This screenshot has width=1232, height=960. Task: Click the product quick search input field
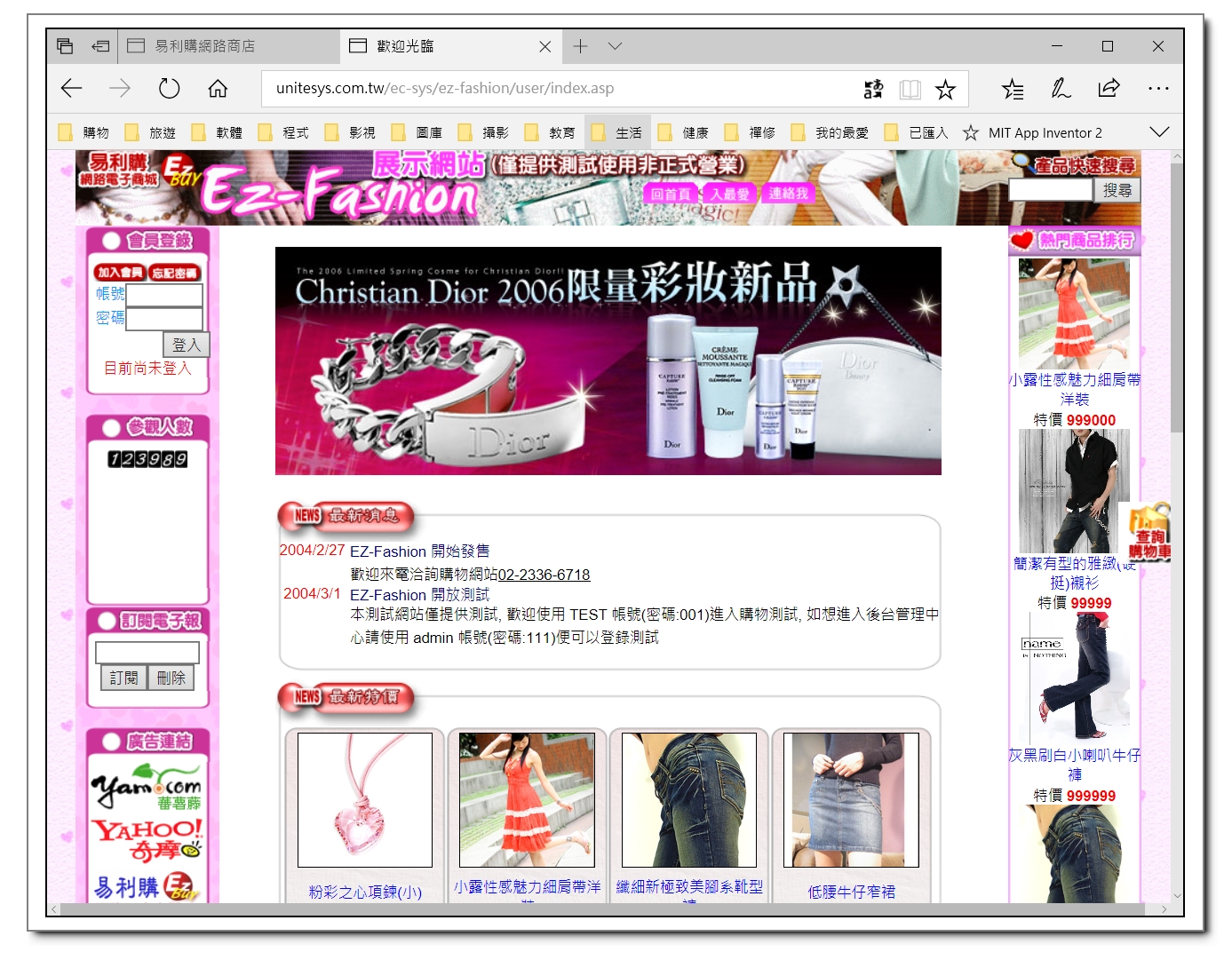[1050, 190]
